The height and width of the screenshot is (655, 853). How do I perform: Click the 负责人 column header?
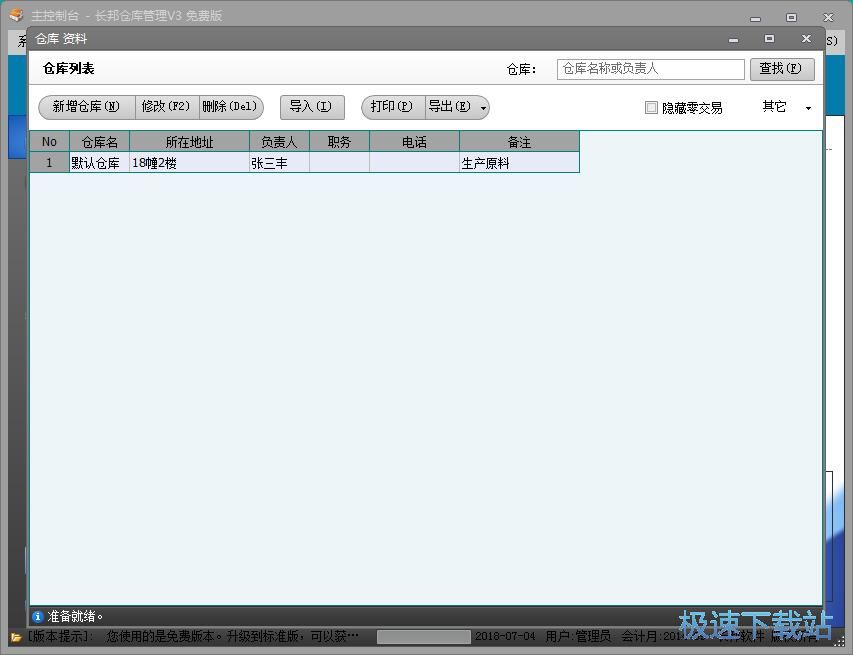point(278,141)
